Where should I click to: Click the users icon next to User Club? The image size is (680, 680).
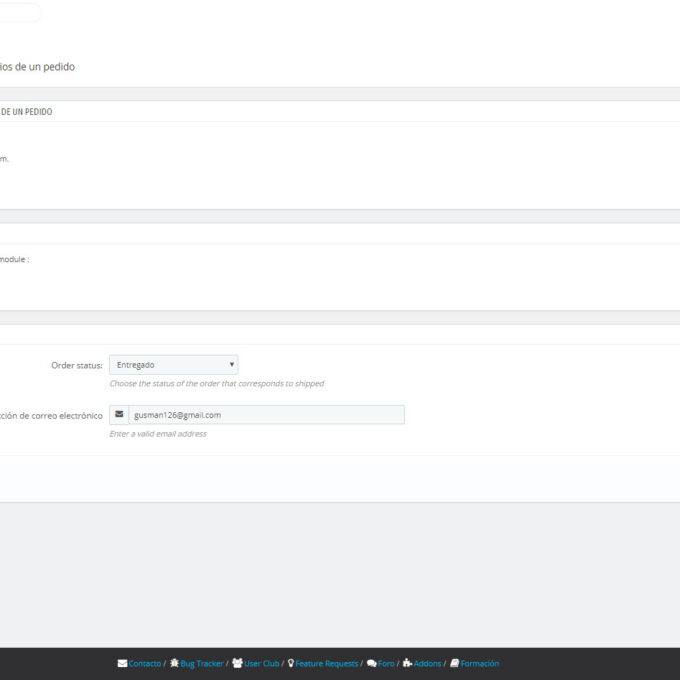[x=237, y=663]
